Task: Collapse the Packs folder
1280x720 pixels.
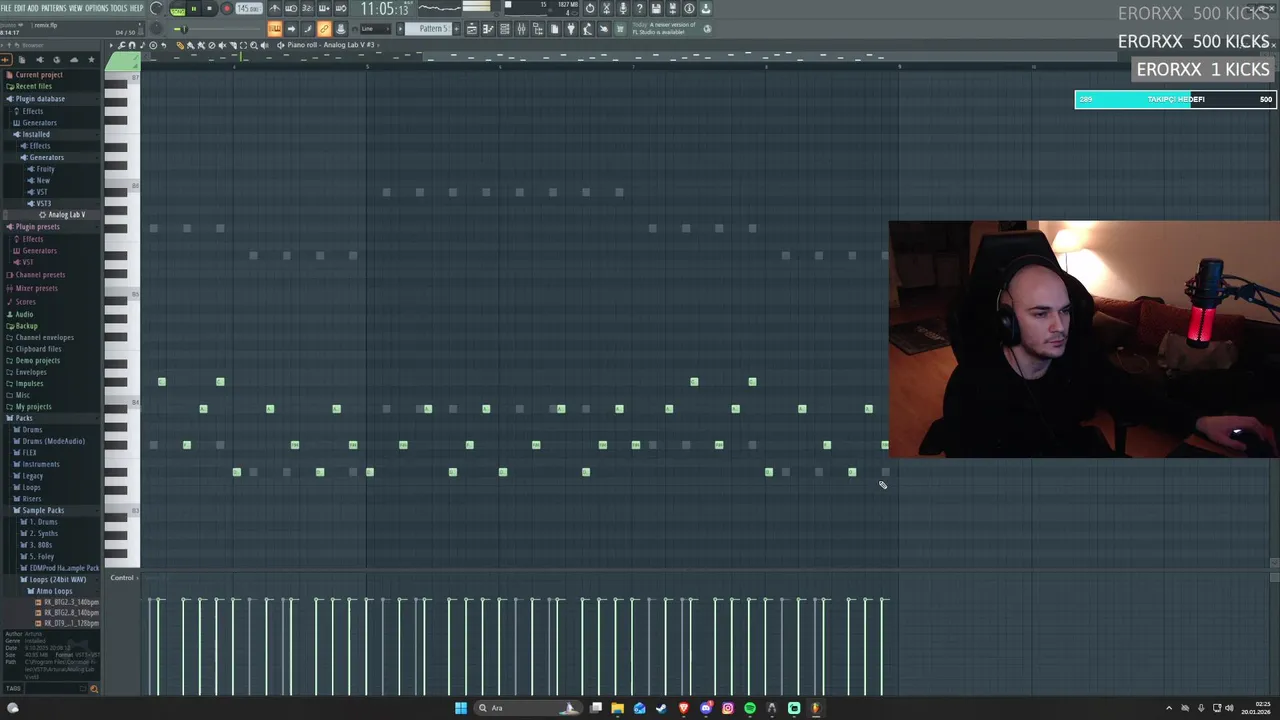Action: [x=24, y=418]
